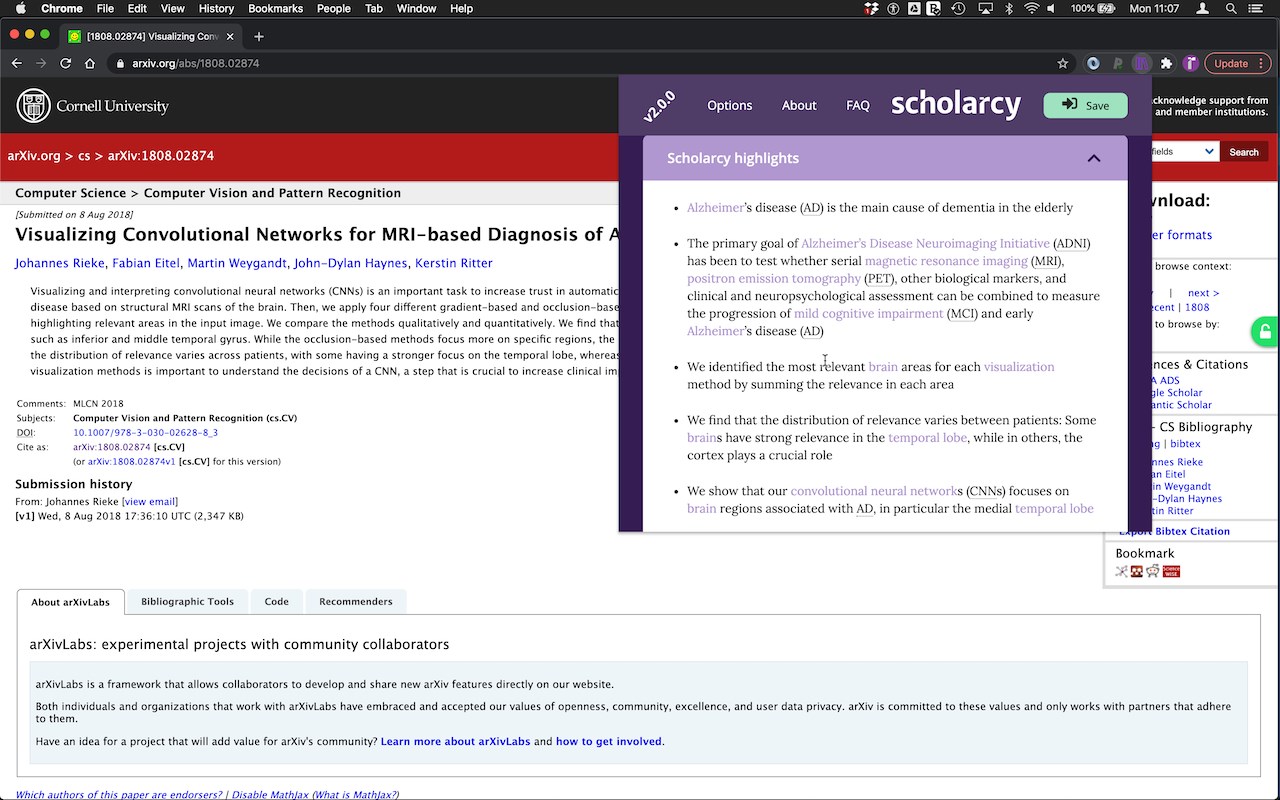Collapse the Scholarcy highlights section
The image size is (1280, 800).
pyautogui.click(x=1094, y=158)
